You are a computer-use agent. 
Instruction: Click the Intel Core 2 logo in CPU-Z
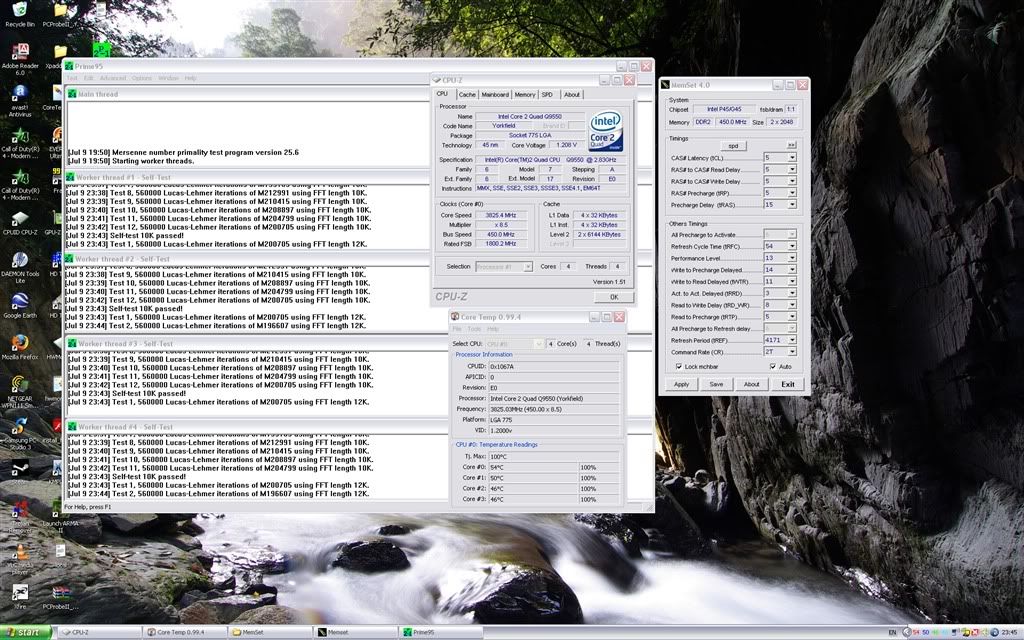coord(605,131)
